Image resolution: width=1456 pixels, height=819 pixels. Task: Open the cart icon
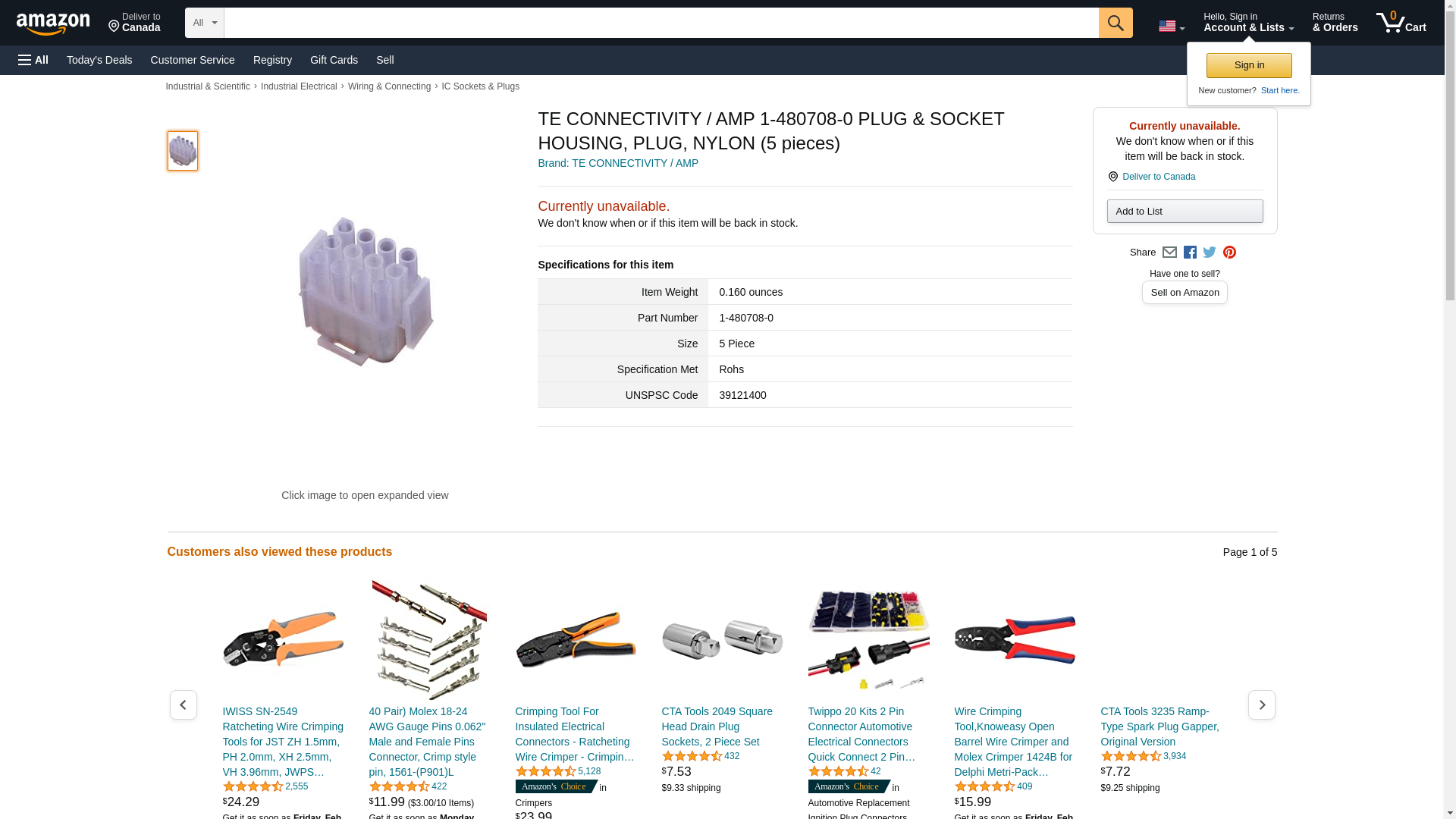pyautogui.click(x=1401, y=22)
